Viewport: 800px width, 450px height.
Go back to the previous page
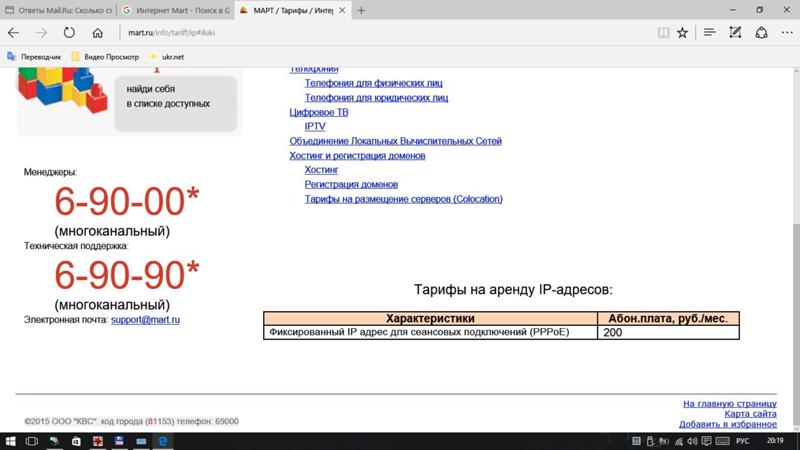pyautogui.click(x=14, y=33)
